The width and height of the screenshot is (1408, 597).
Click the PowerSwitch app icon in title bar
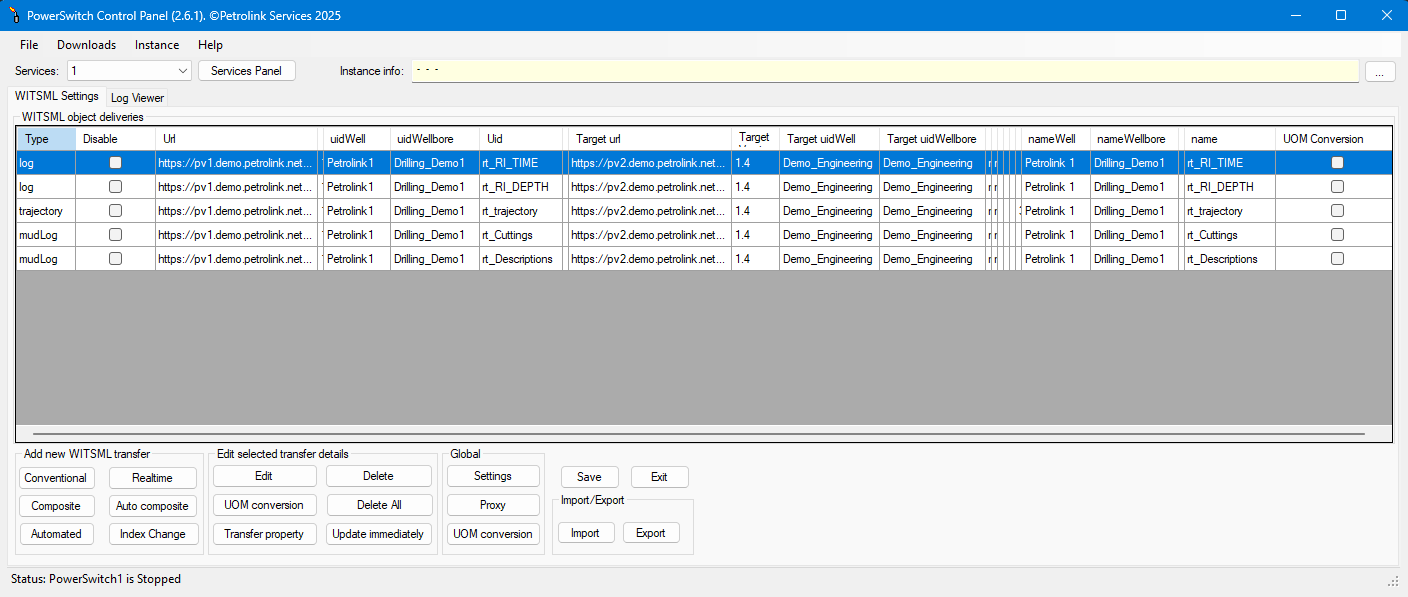tap(14, 15)
